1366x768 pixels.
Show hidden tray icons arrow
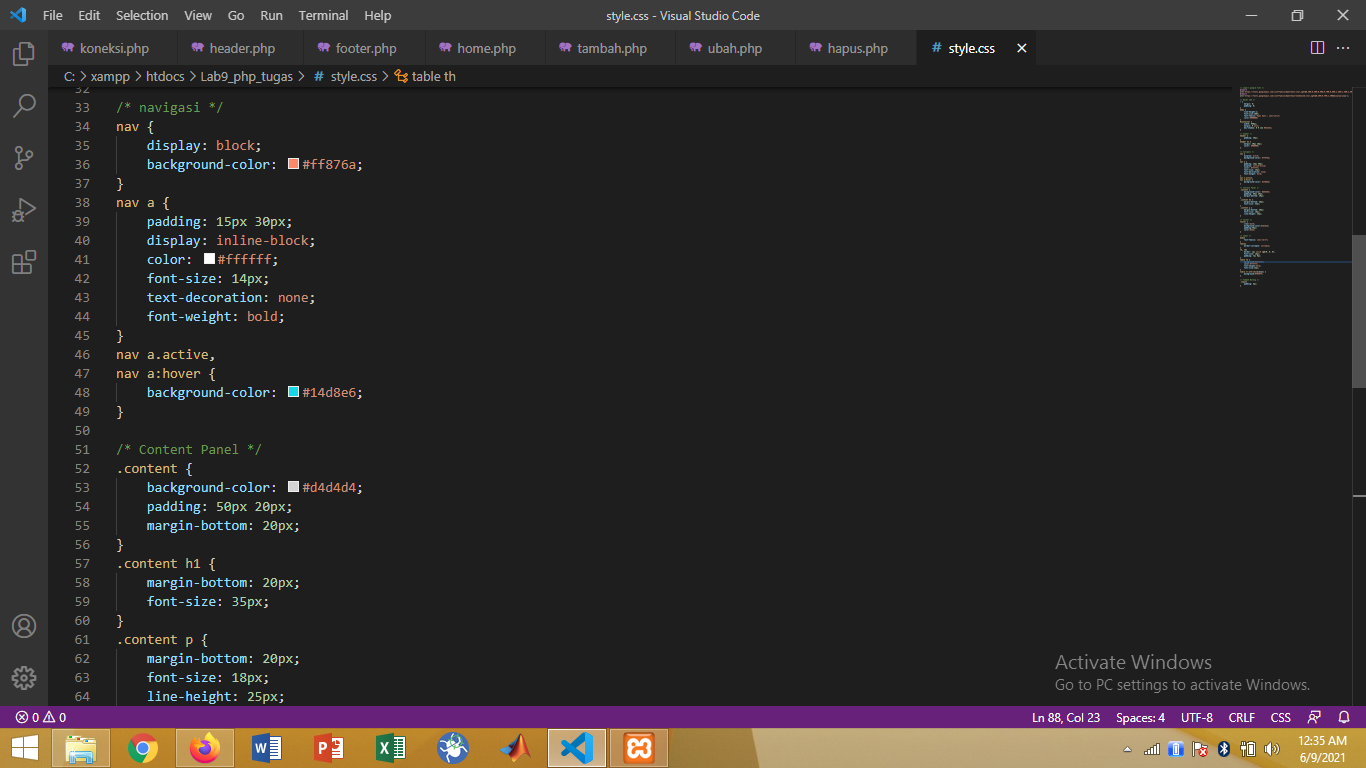(x=1128, y=749)
